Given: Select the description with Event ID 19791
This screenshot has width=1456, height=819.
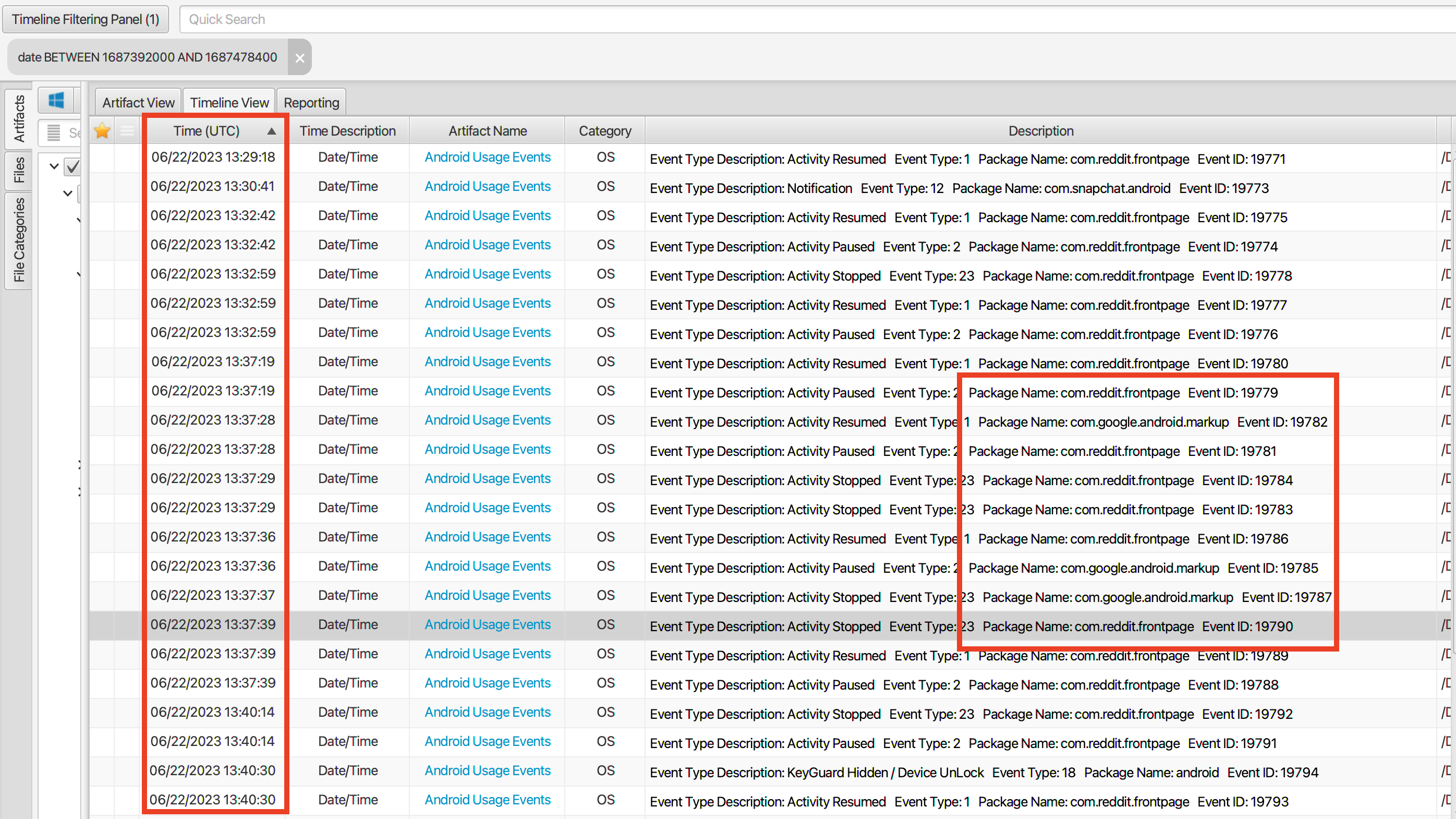Looking at the screenshot, I should [x=963, y=743].
